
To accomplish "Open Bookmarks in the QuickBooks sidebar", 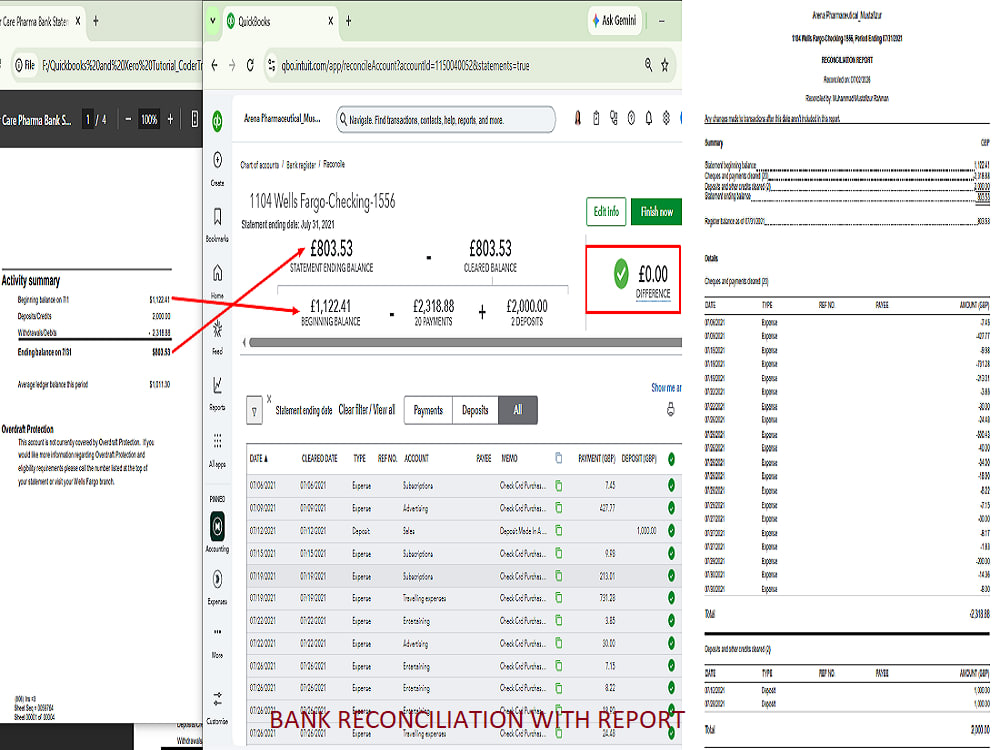I will 217,224.
